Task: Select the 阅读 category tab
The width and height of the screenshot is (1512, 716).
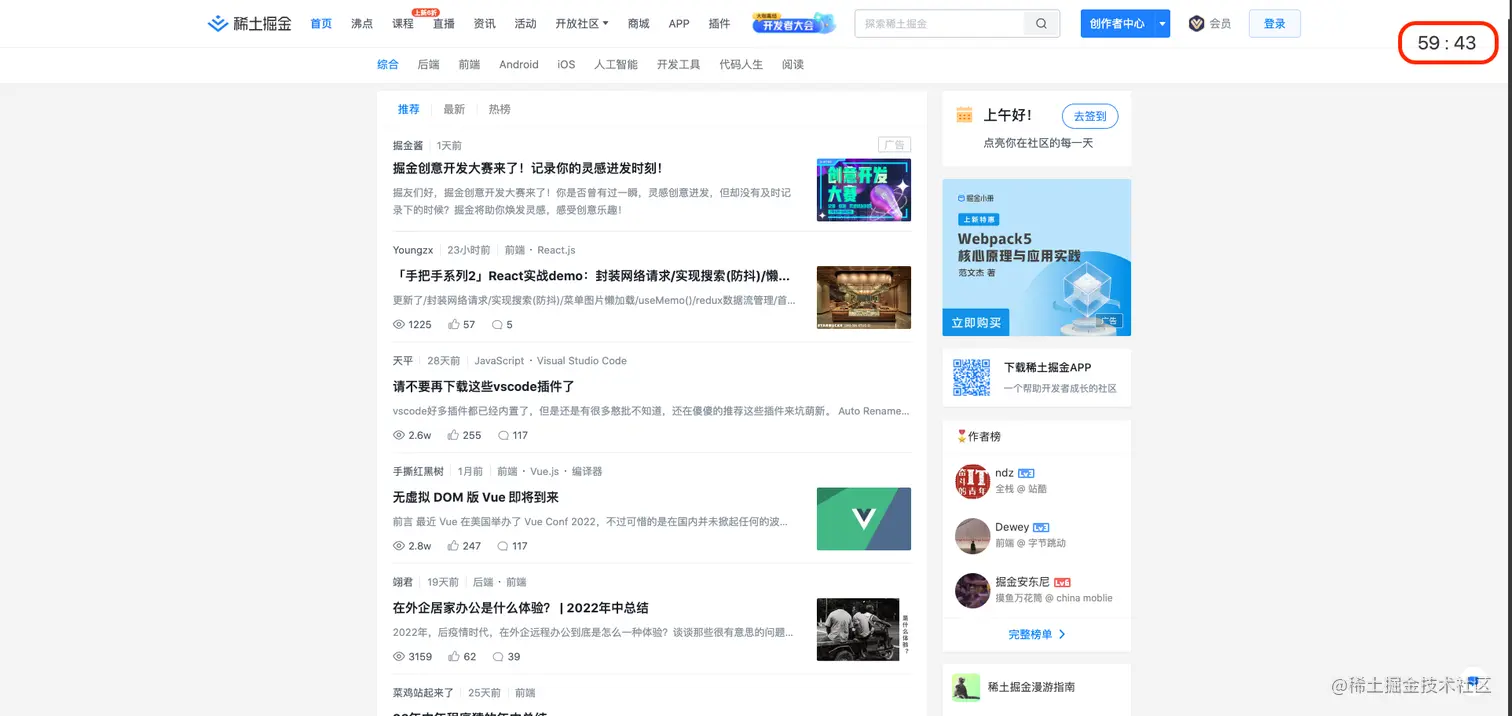Action: pyautogui.click(x=793, y=64)
